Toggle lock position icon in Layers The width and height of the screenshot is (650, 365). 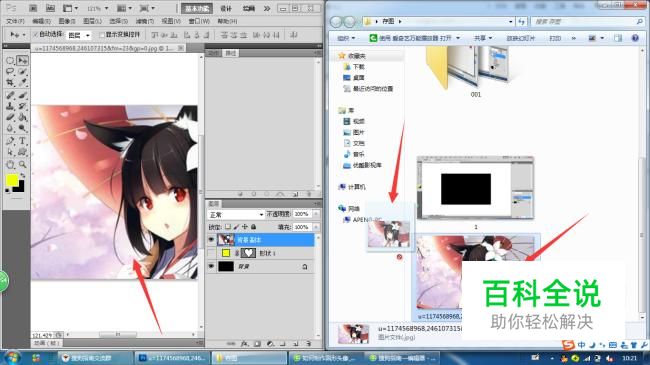tap(245, 227)
